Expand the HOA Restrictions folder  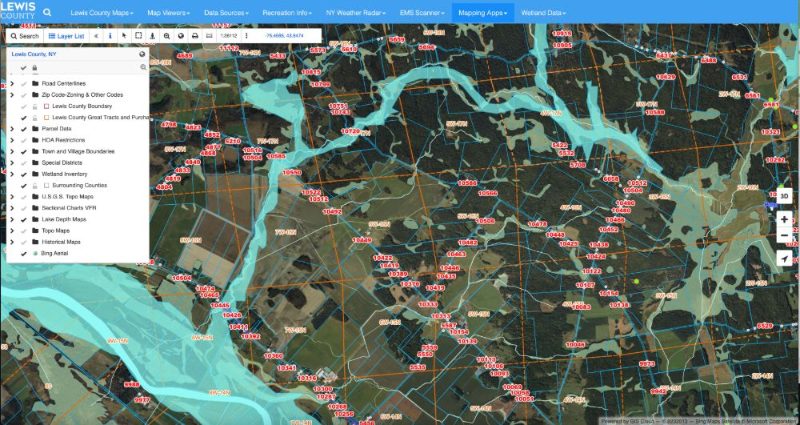pyautogui.click(x=12, y=140)
